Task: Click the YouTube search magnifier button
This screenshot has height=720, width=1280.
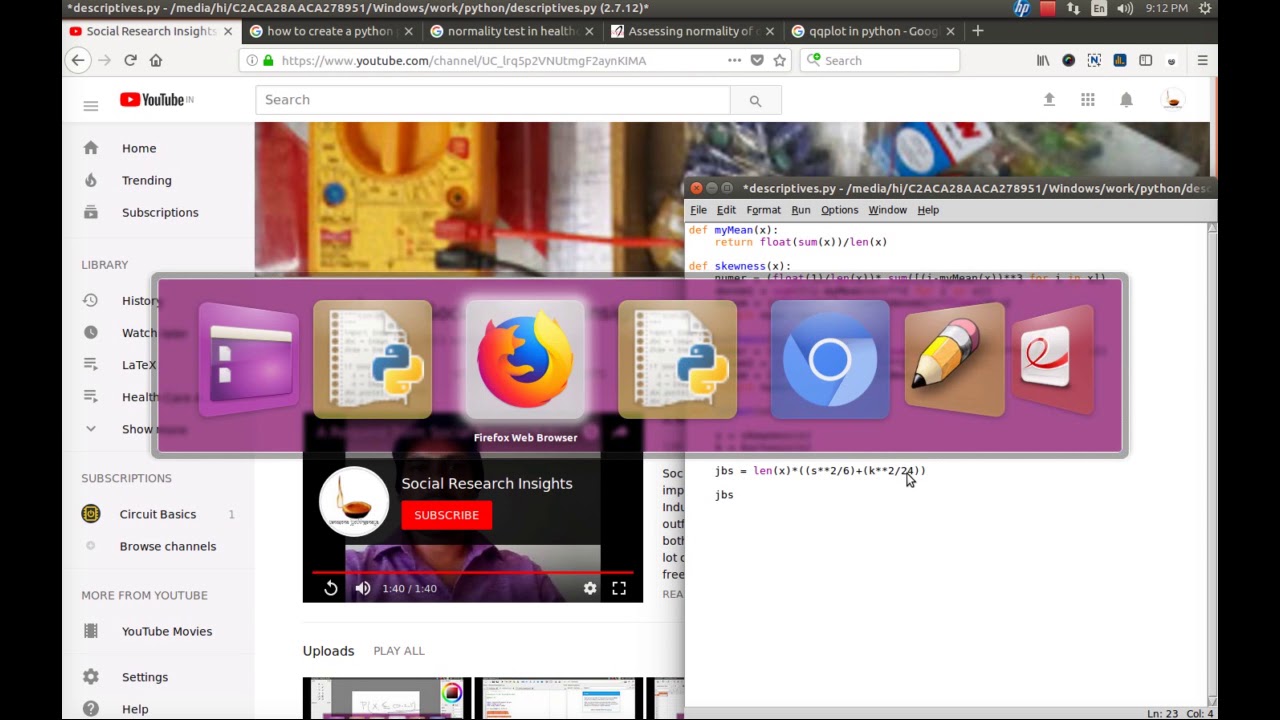Action: point(755,100)
